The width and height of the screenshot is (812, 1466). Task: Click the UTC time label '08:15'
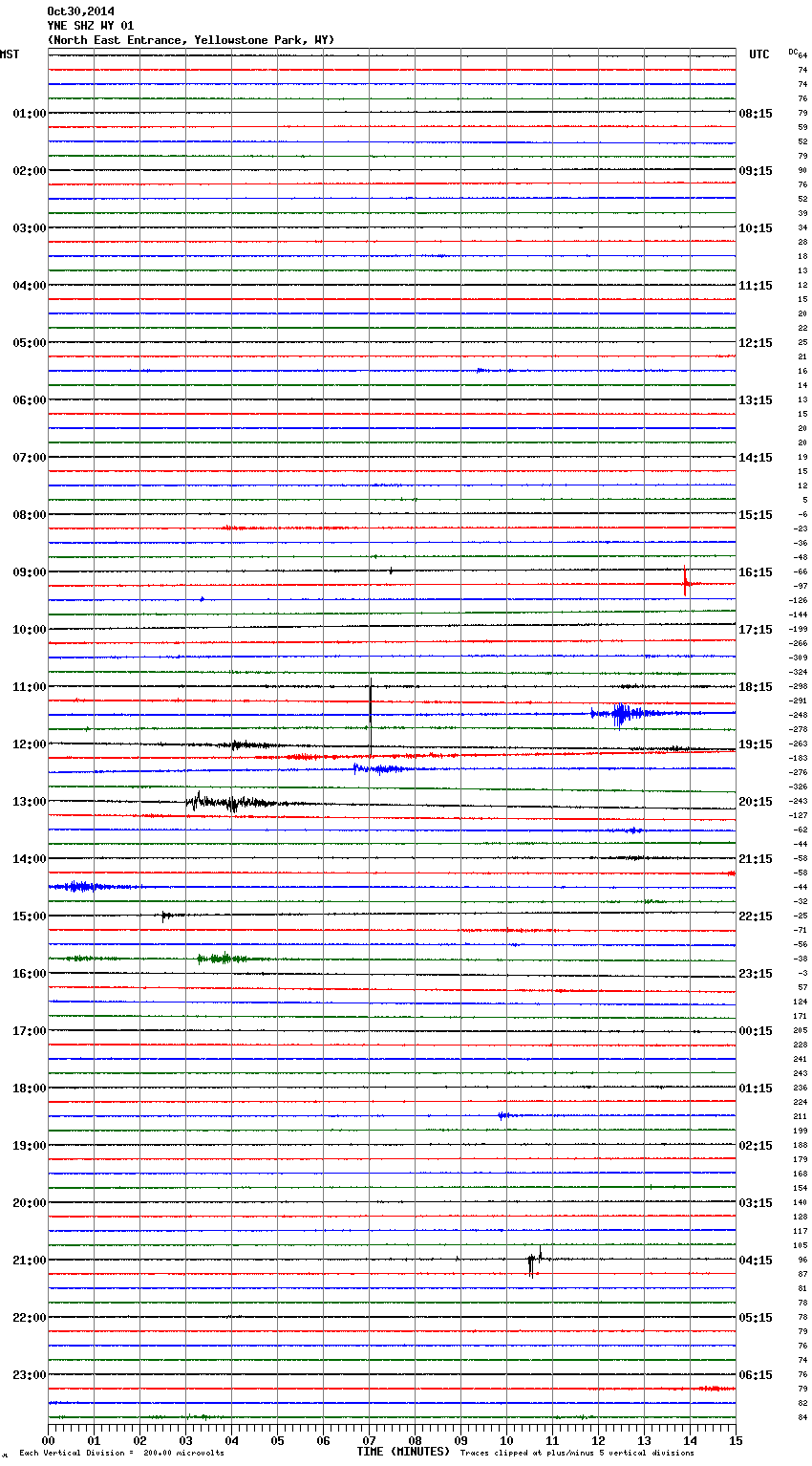[x=756, y=114]
